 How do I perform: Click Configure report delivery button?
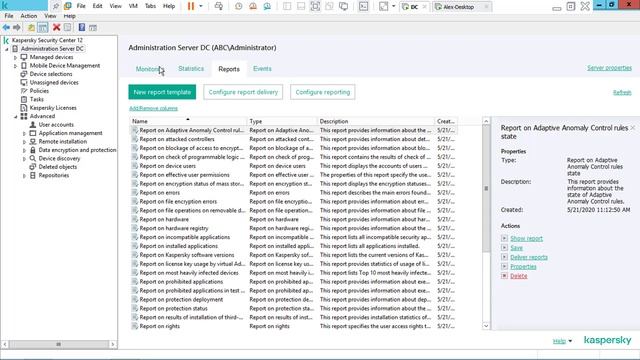243,92
